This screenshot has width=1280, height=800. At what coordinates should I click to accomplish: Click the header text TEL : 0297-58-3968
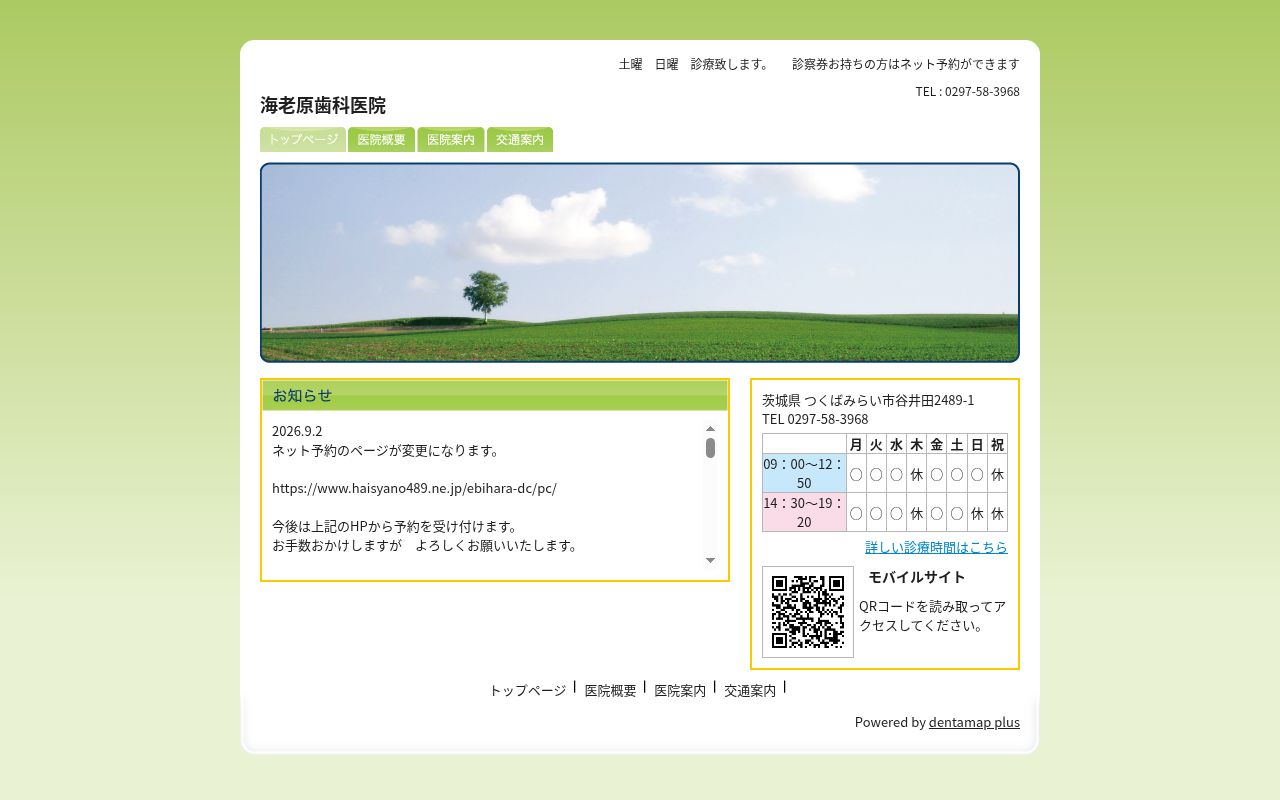click(x=967, y=91)
